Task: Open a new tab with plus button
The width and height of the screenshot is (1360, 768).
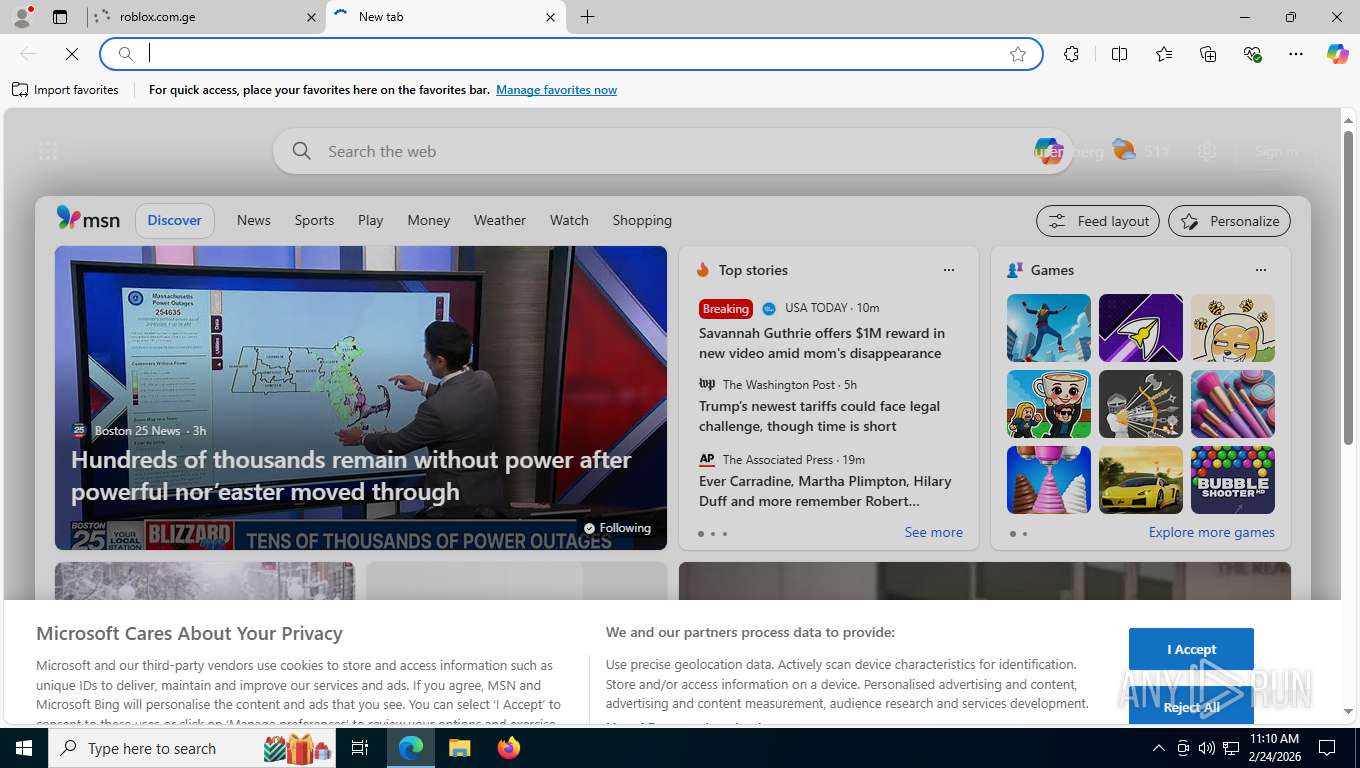Action: [x=587, y=17]
